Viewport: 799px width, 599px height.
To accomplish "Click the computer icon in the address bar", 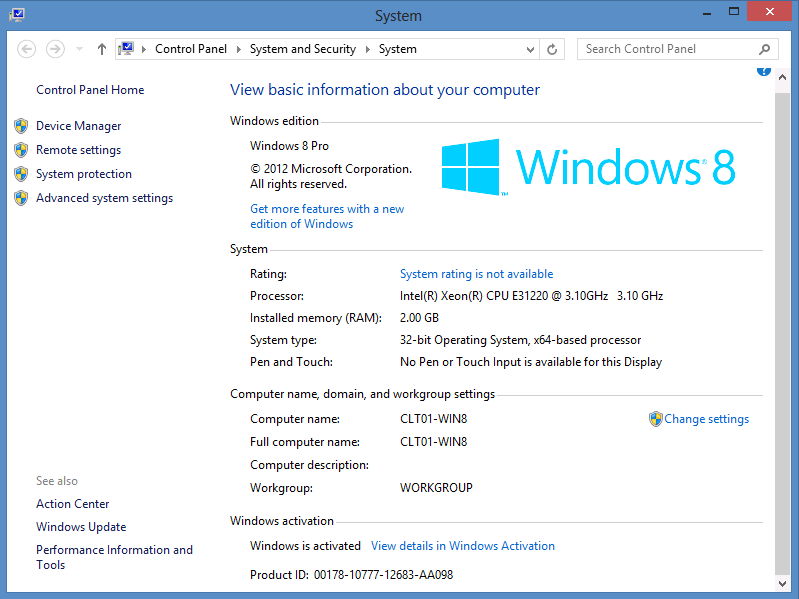I will point(126,49).
